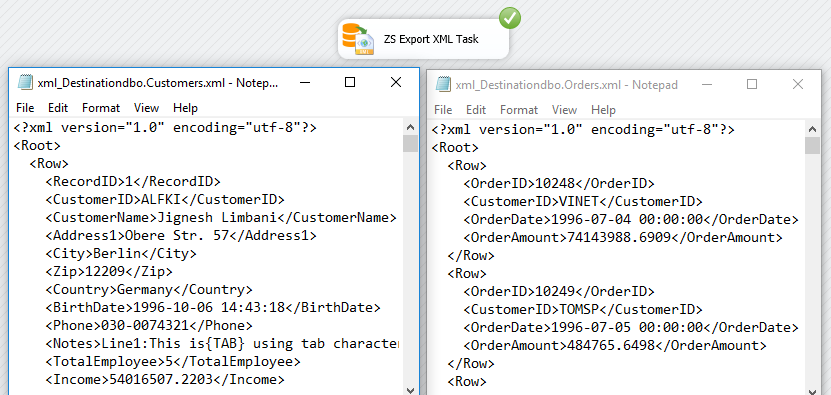Click the City Berlin line
This screenshot has height=395, width=831.
121,253
